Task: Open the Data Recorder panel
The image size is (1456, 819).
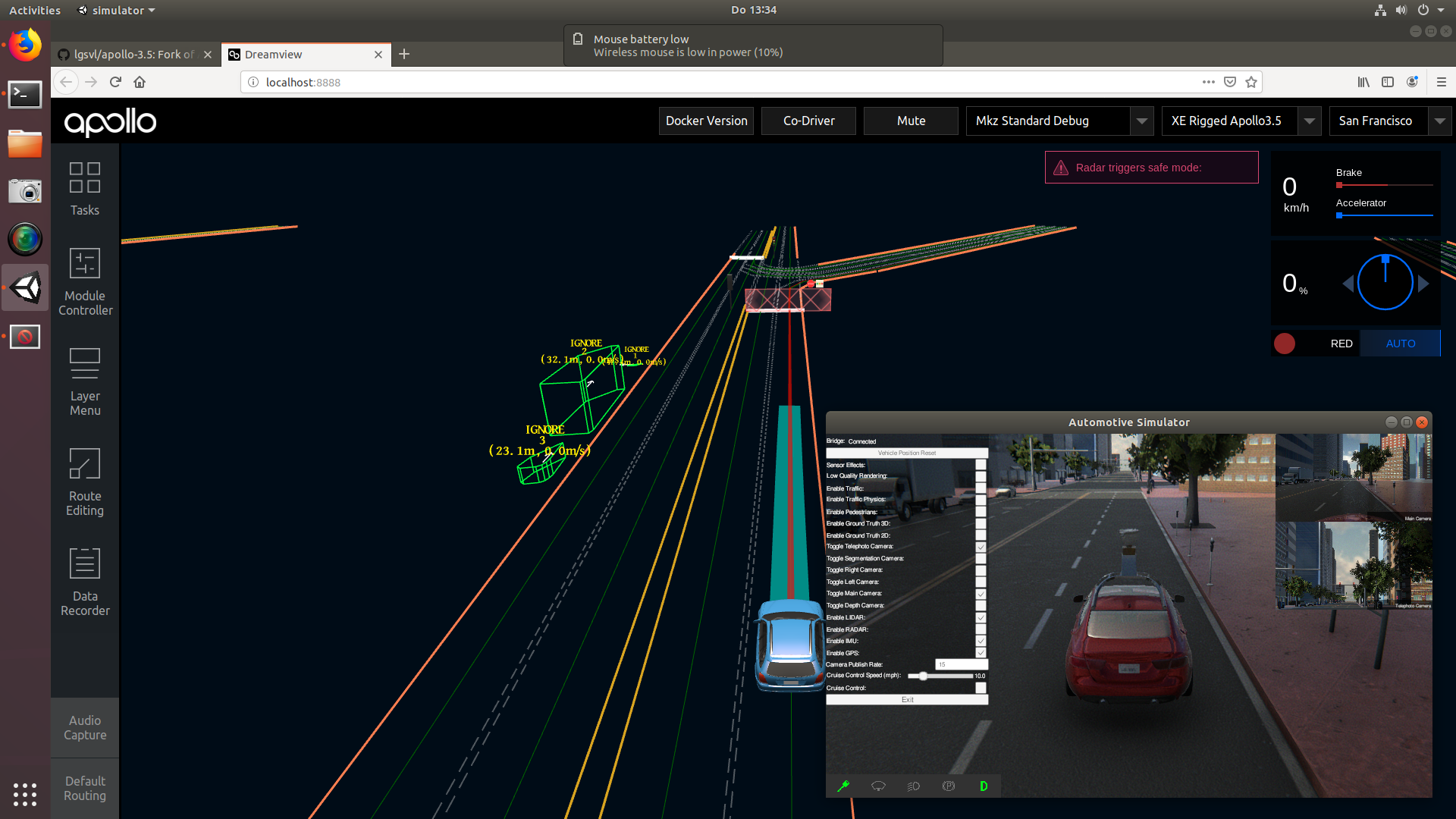Action: [85, 582]
